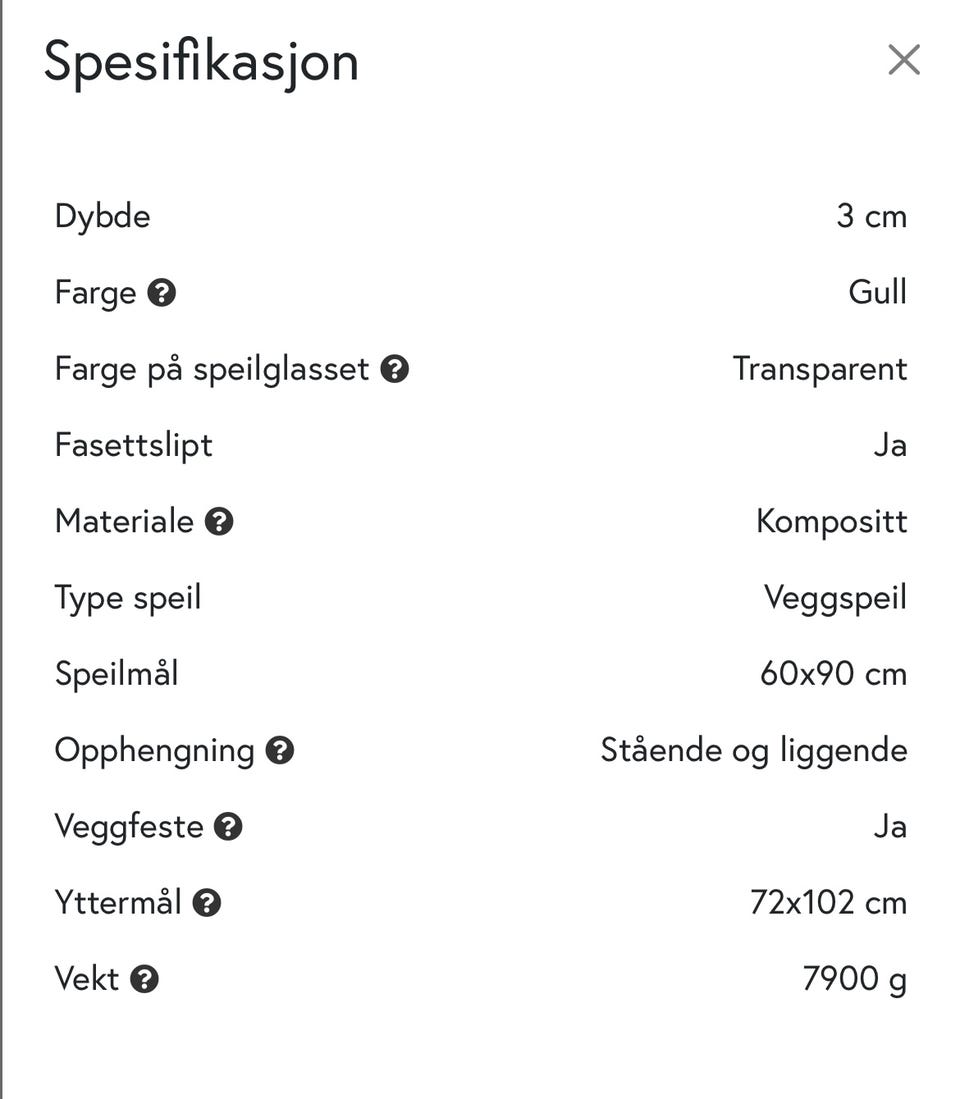Select the Speilmål label
Screen dimensions: 960x1099
tap(117, 674)
